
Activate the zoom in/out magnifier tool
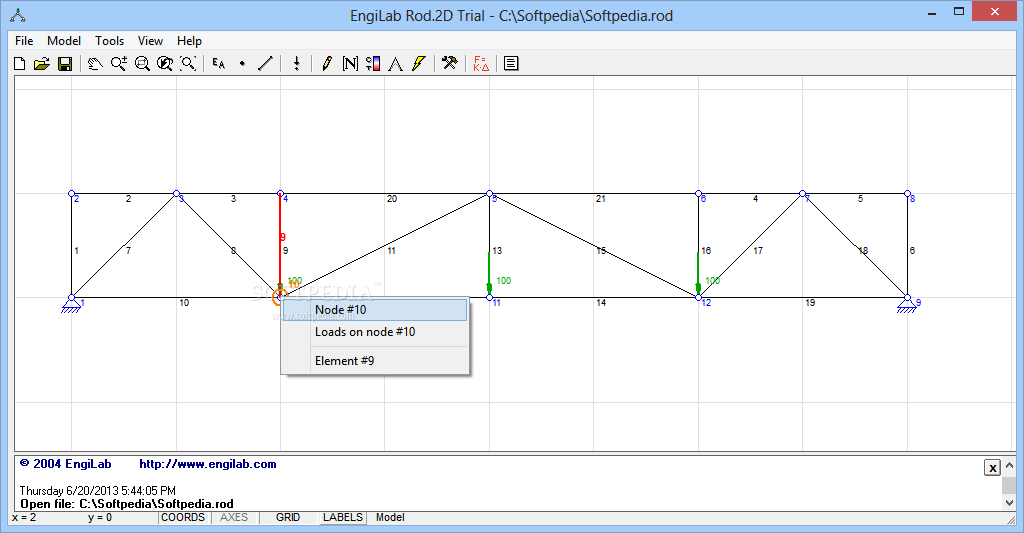point(119,63)
